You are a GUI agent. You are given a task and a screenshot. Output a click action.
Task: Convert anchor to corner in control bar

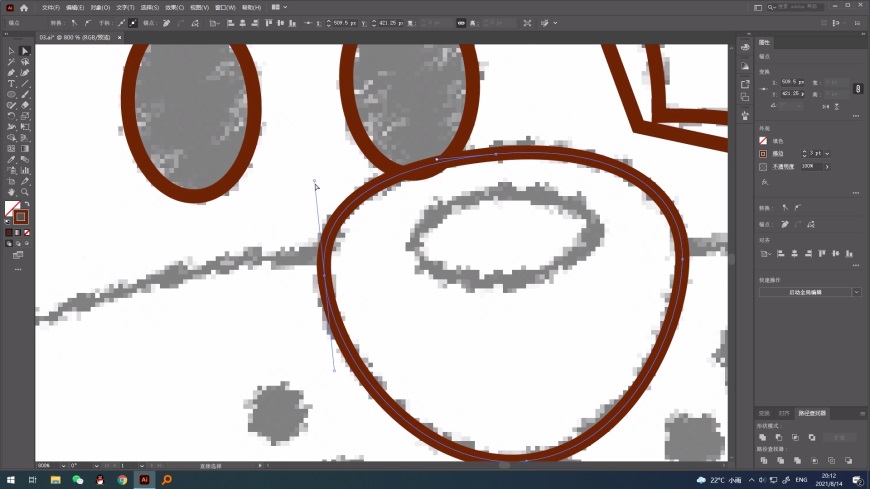point(74,23)
